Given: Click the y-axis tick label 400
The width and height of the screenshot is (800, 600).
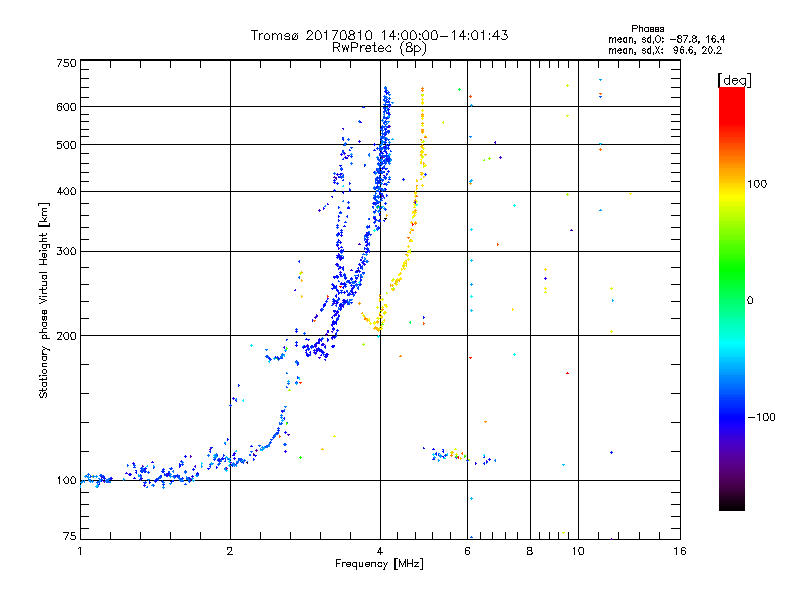Looking at the screenshot, I should pyautogui.click(x=67, y=191).
